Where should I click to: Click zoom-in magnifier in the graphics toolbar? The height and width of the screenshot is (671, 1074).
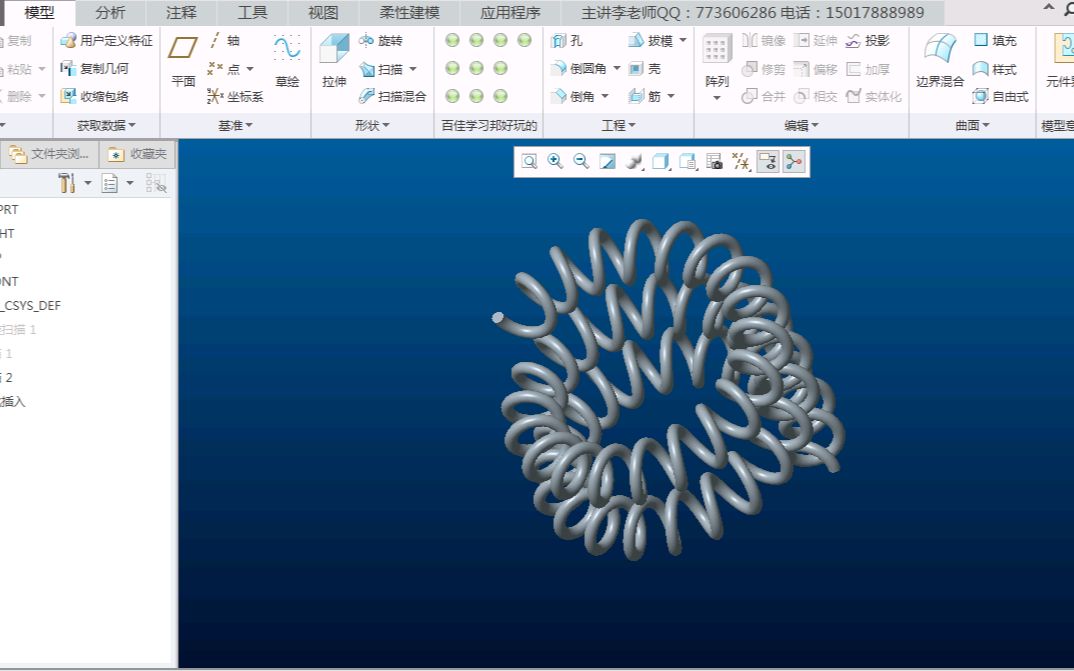click(x=555, y=161)
